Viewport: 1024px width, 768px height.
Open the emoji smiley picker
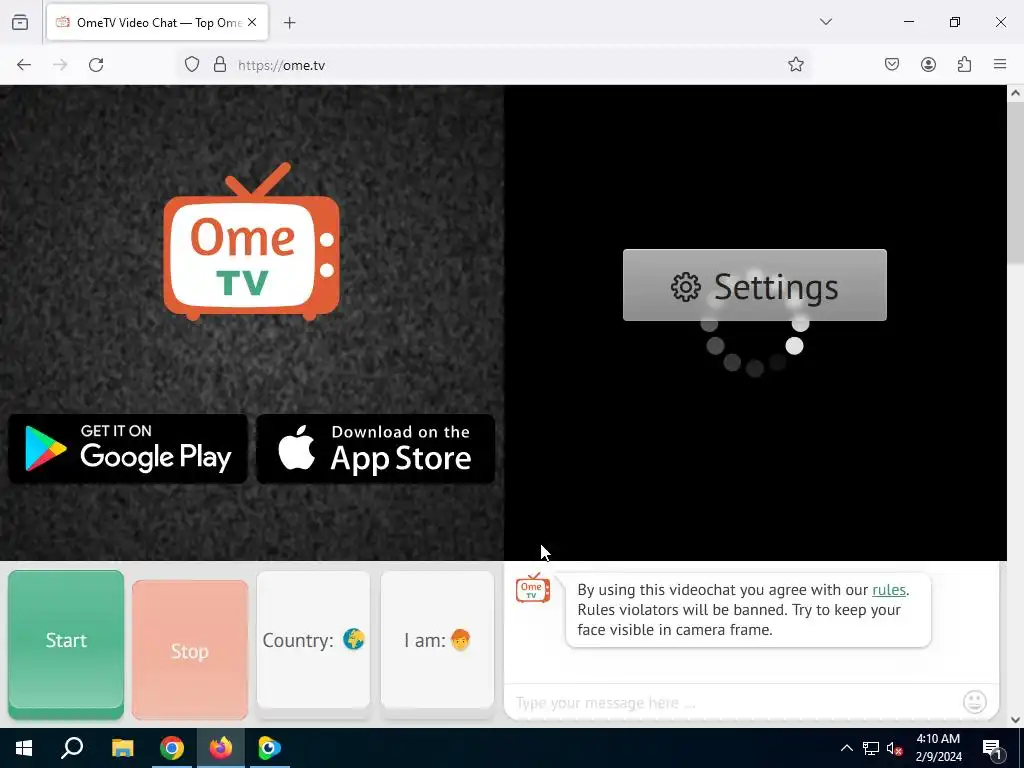975,702
